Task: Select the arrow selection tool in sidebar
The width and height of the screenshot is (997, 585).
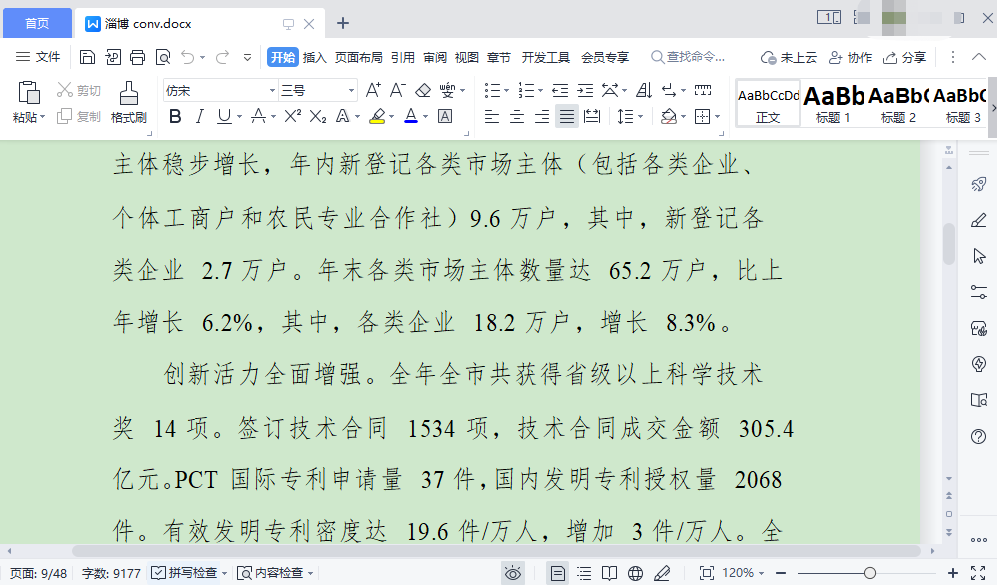Action: (979, 256)
